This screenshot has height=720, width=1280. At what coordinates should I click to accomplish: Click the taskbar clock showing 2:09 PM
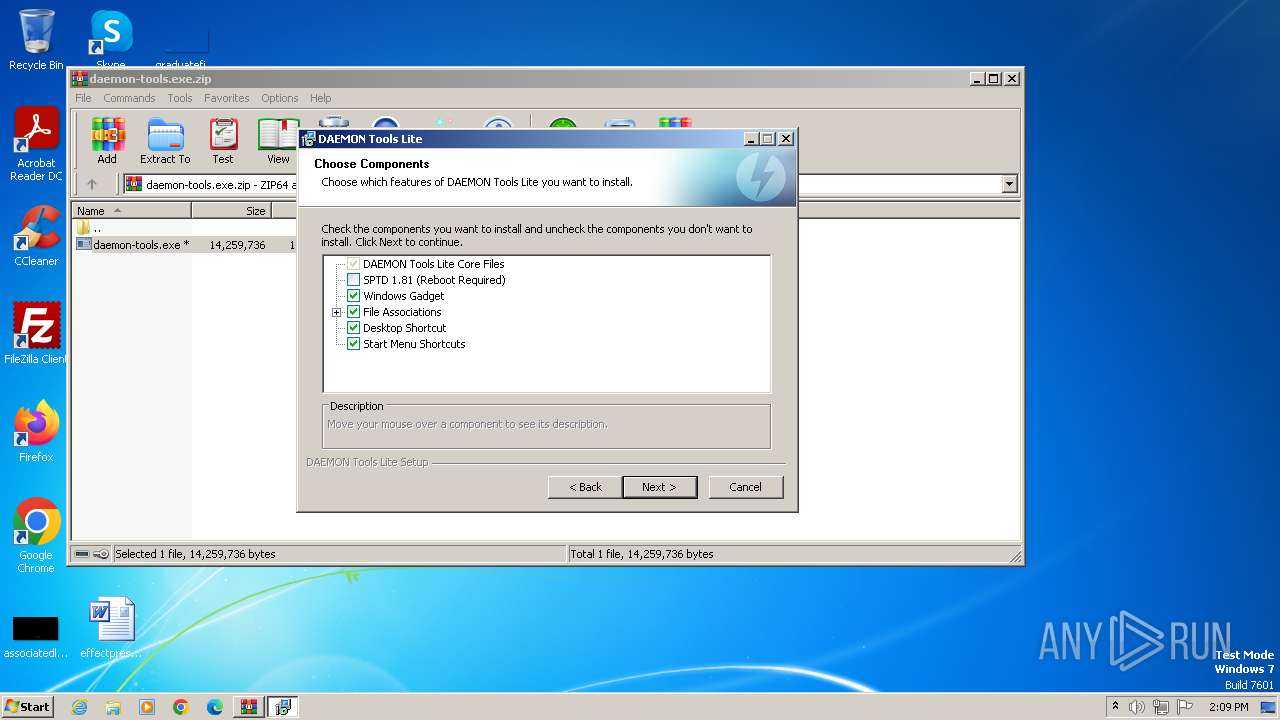[1228, 707]
